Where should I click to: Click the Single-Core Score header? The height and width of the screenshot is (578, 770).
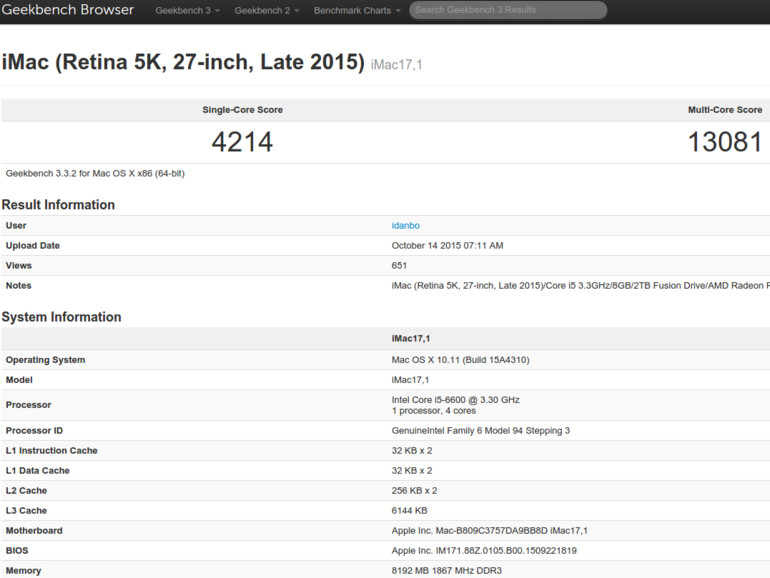point(243,110)
